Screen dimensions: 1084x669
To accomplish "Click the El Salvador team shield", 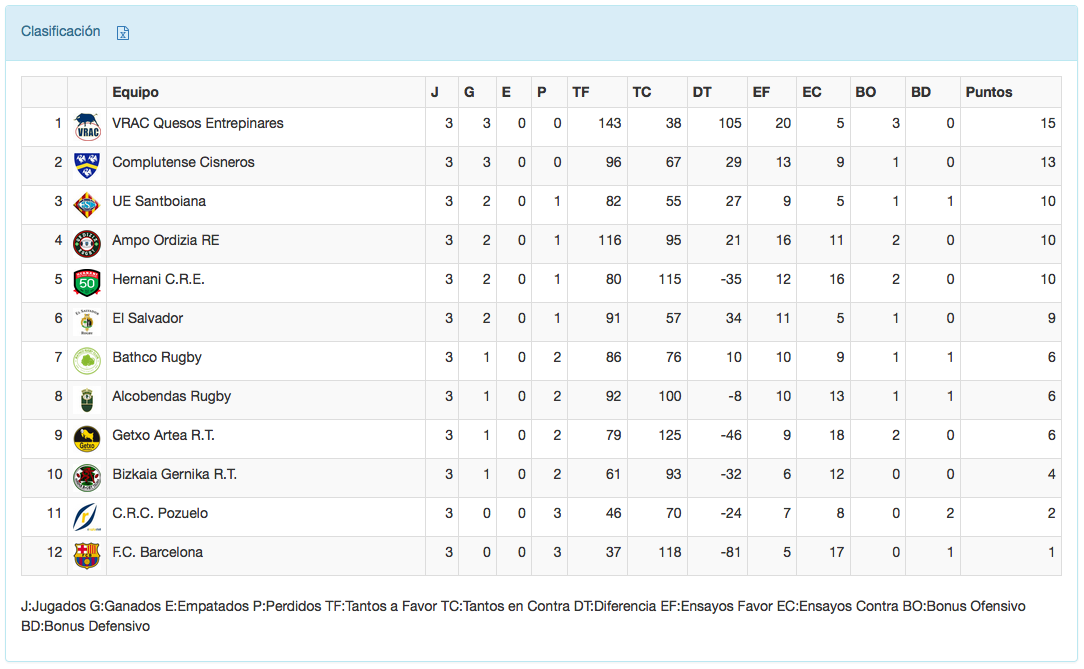I will tap(87, 322).
